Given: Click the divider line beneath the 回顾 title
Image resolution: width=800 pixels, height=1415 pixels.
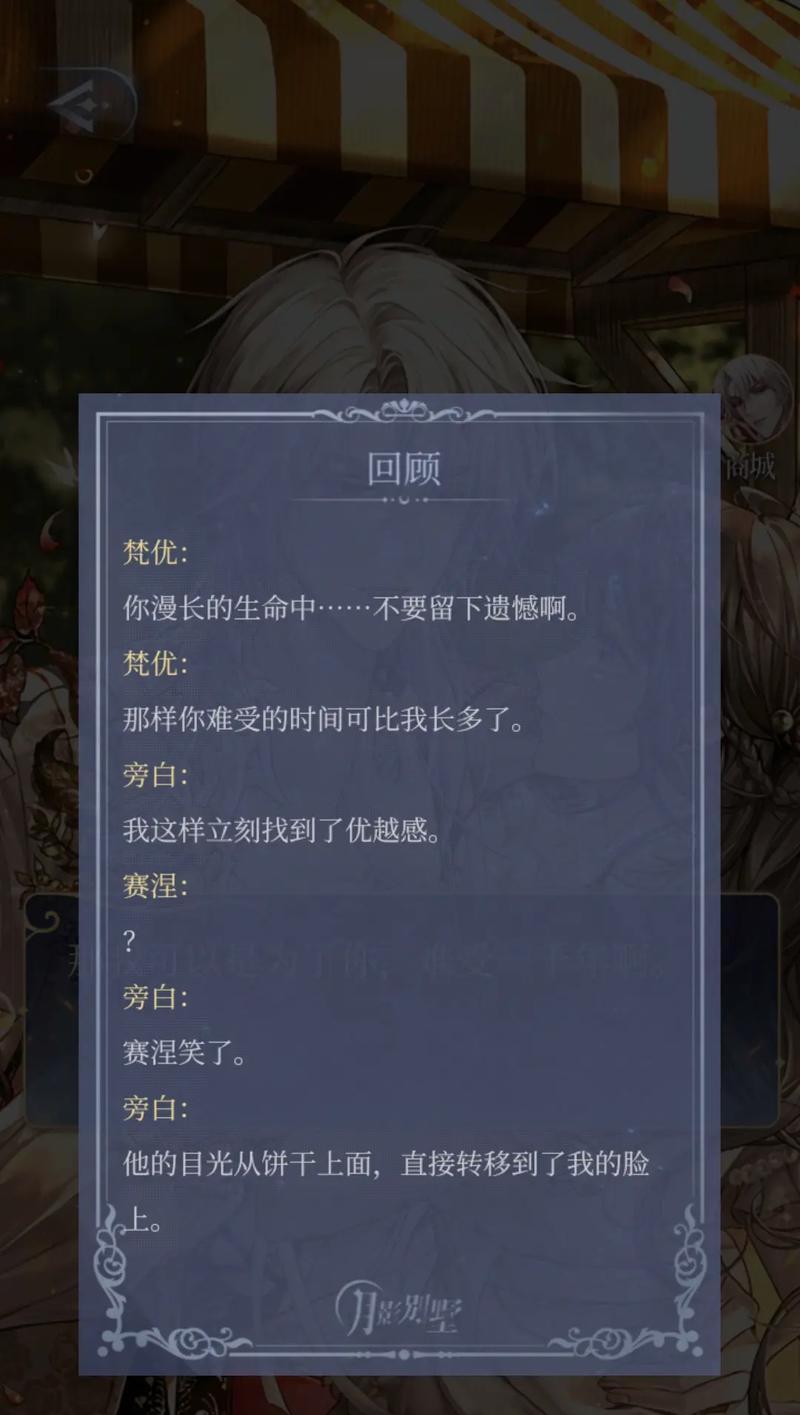Looking at the screenshot, I should coord(402,499).
